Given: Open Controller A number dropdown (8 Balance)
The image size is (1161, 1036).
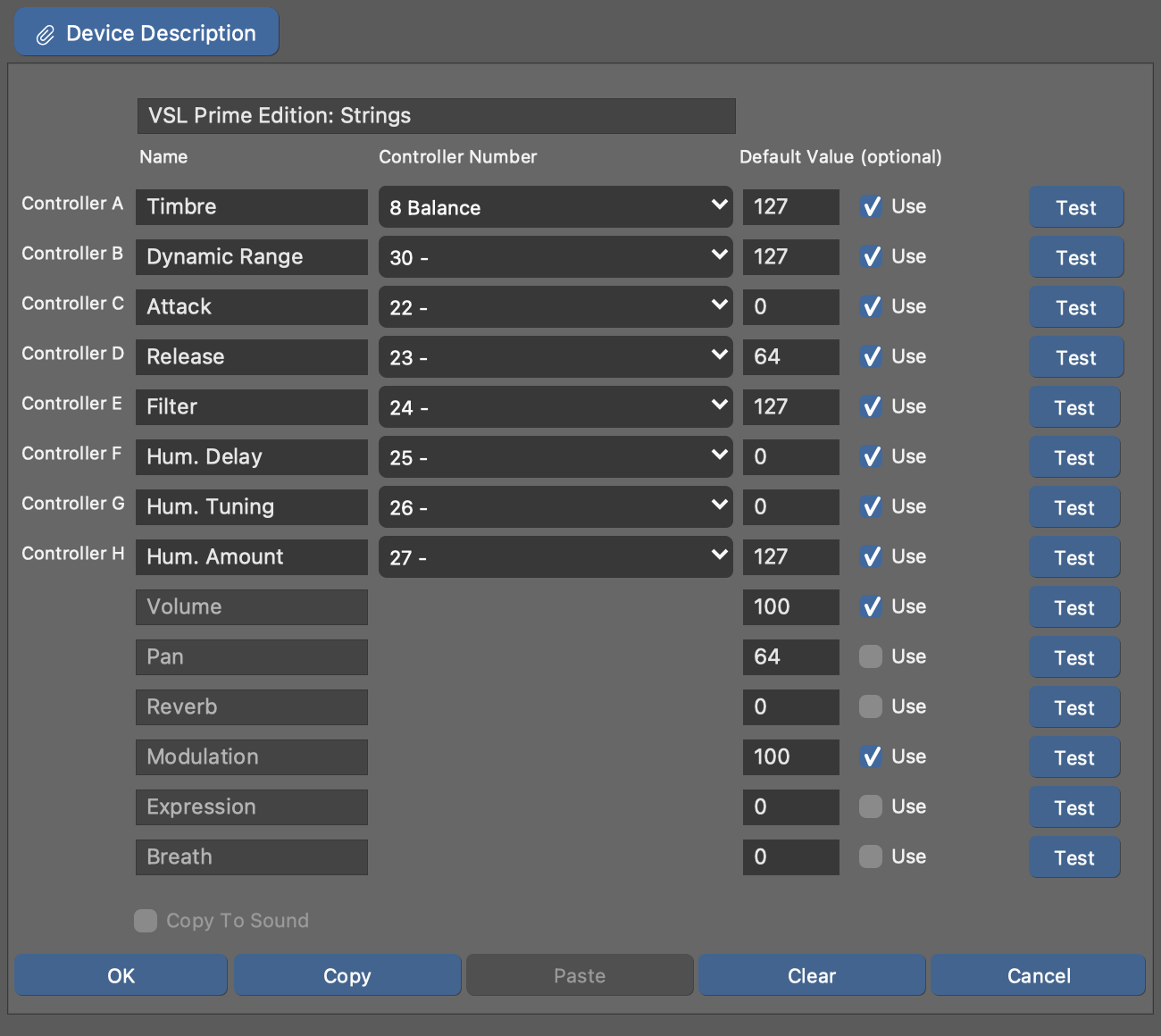Looking at the screenshot, I should tap(555, 207).
